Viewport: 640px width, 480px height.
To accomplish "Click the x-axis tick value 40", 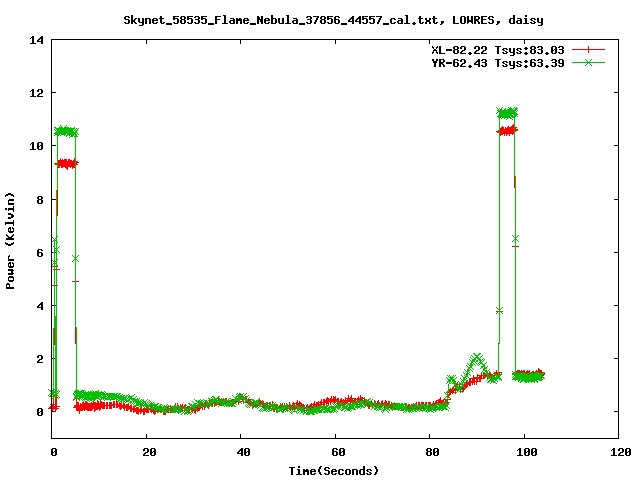I will click(244, 452).
